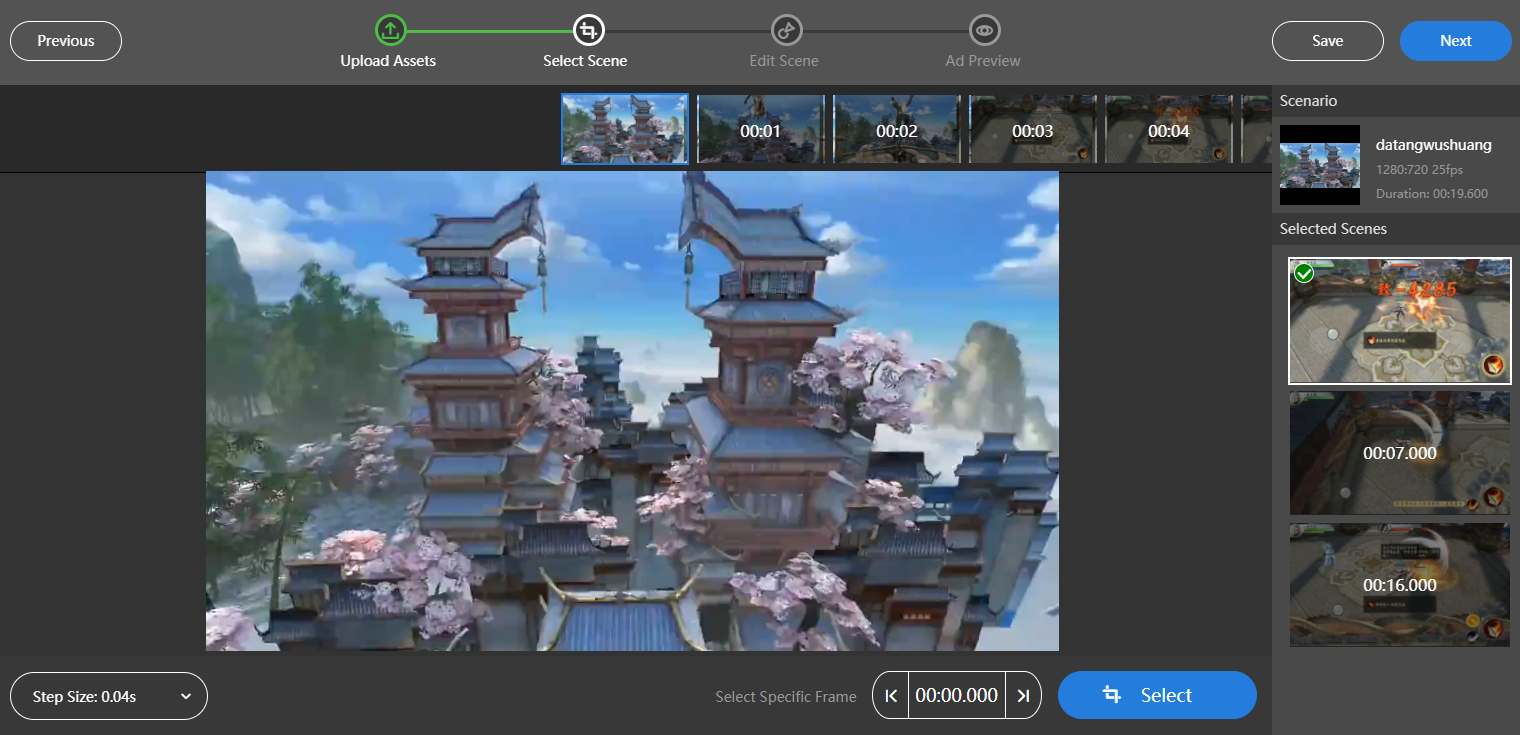Click the frame time 00:00.000 field
The width and height of the screenshot is (1520, 735).
coord(957,696)
